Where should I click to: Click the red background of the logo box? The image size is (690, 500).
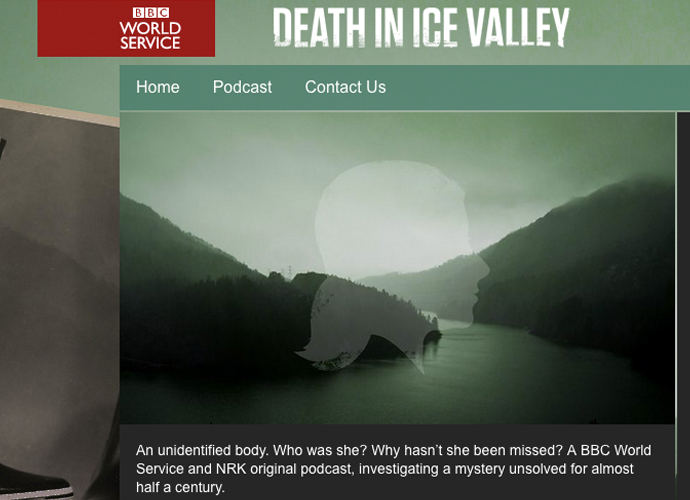pyautogui.click(x=75, y=28)
